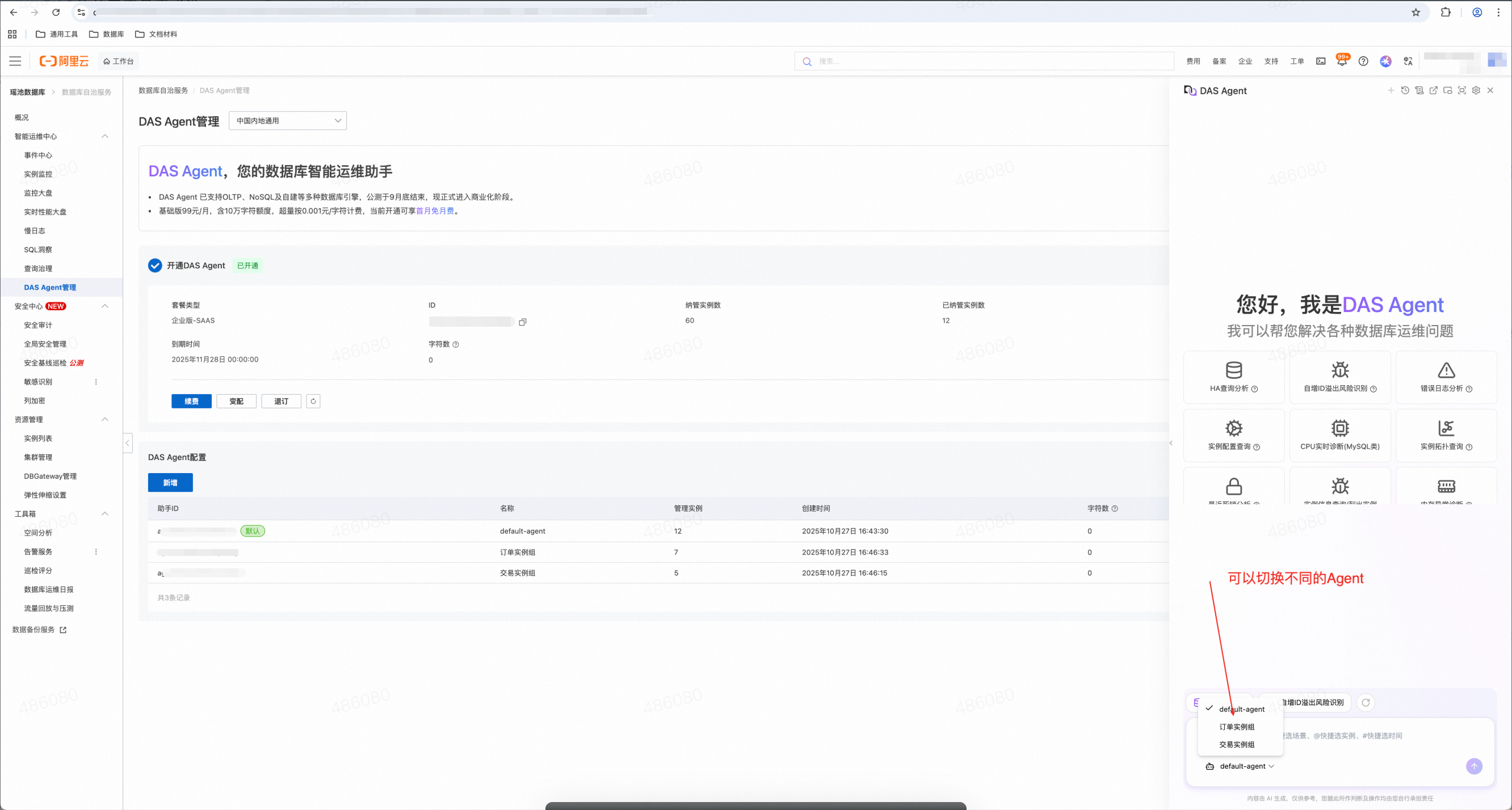Select the checked default-agent option

[1241, 709]
